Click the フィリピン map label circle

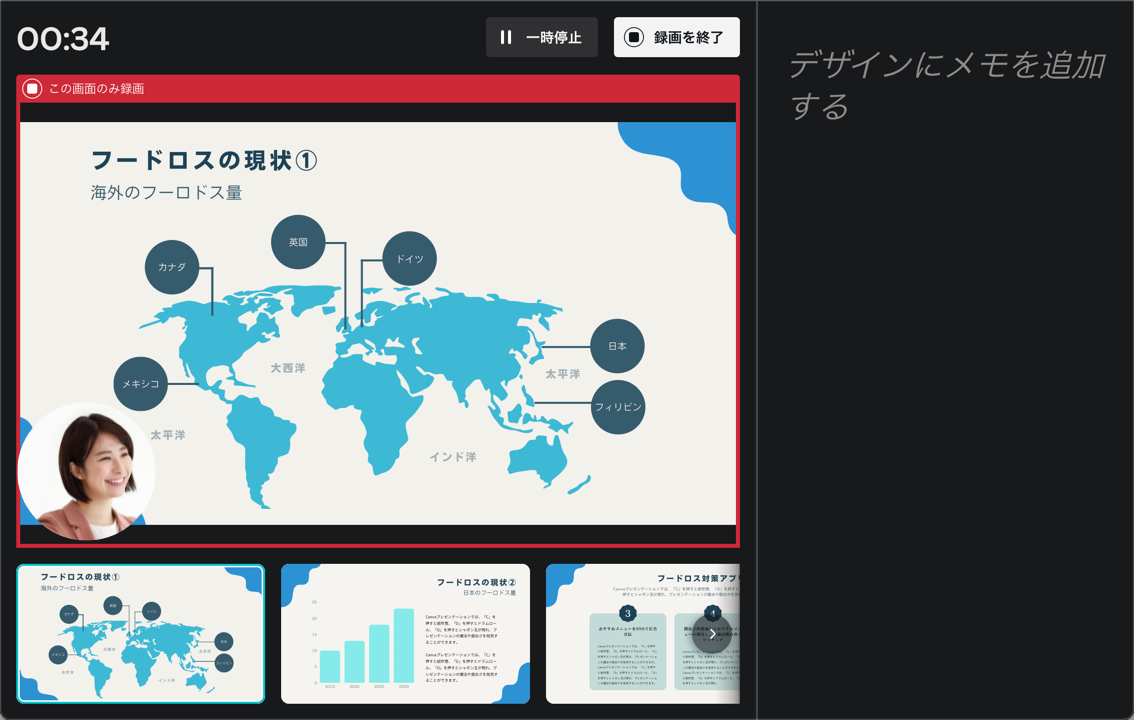(618, 407)
